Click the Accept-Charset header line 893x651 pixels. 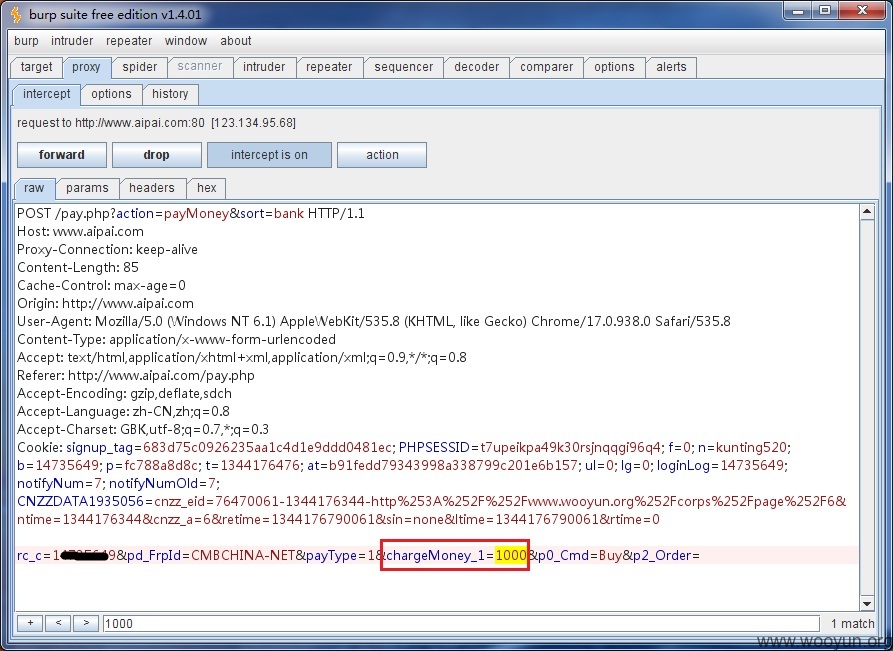click(x=143, y=429)
